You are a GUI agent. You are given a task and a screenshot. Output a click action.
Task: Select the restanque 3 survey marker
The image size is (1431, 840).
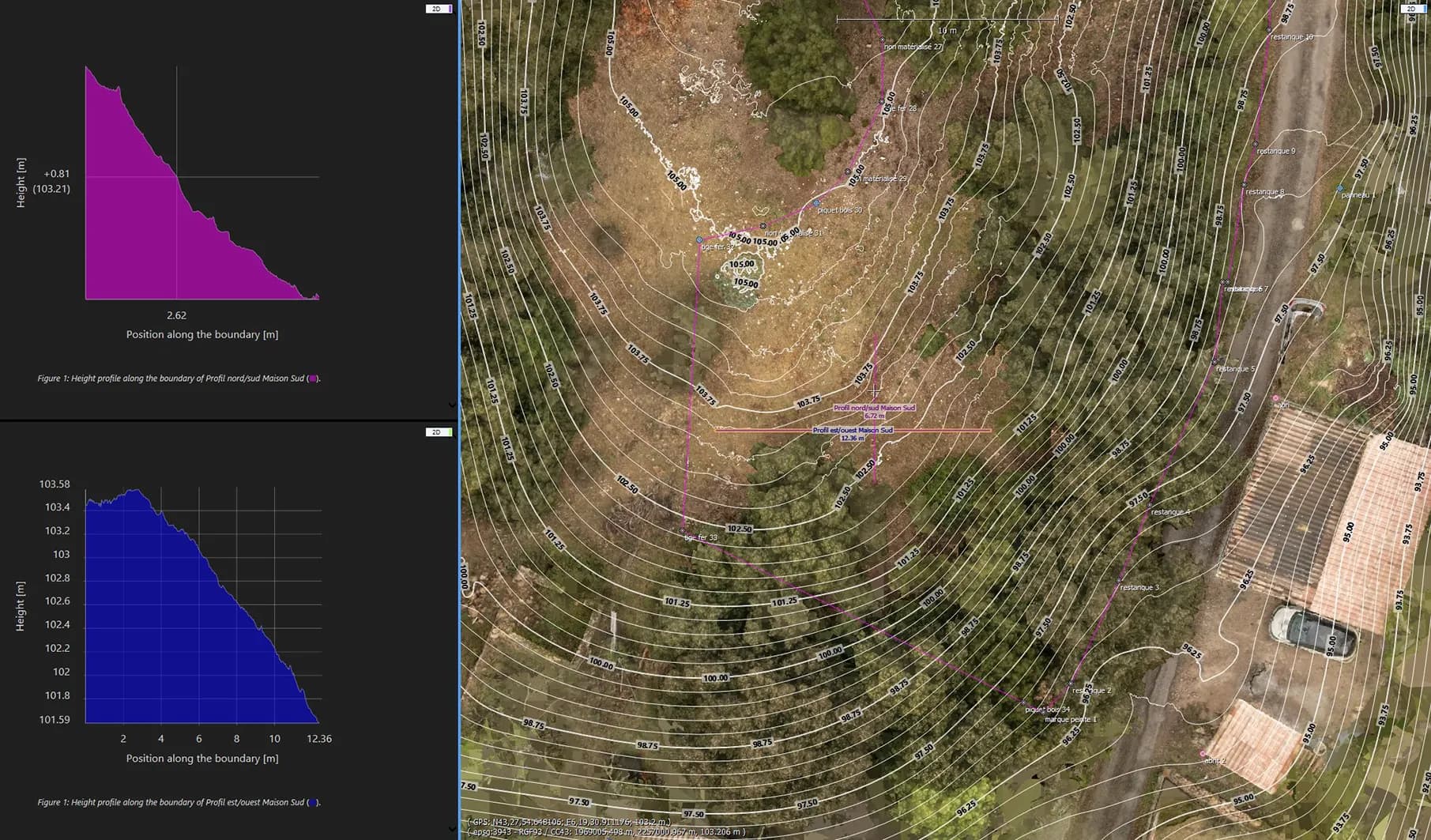coord(1119,581)
